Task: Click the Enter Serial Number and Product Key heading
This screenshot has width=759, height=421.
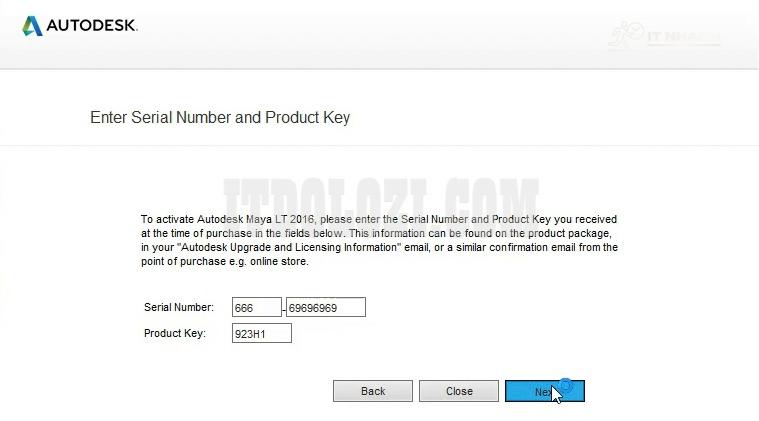Action: (x=220, y=117)
